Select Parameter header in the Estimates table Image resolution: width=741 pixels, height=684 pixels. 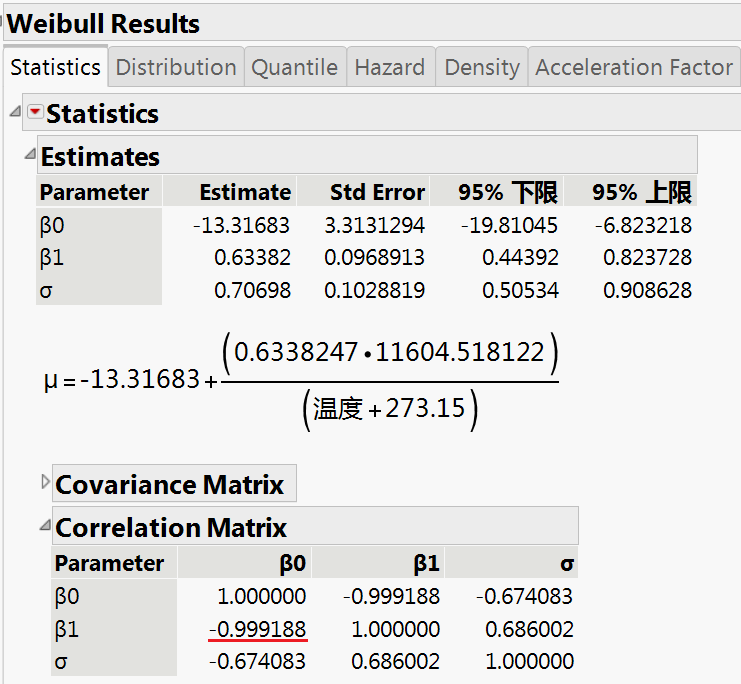(x=94, y=192)
